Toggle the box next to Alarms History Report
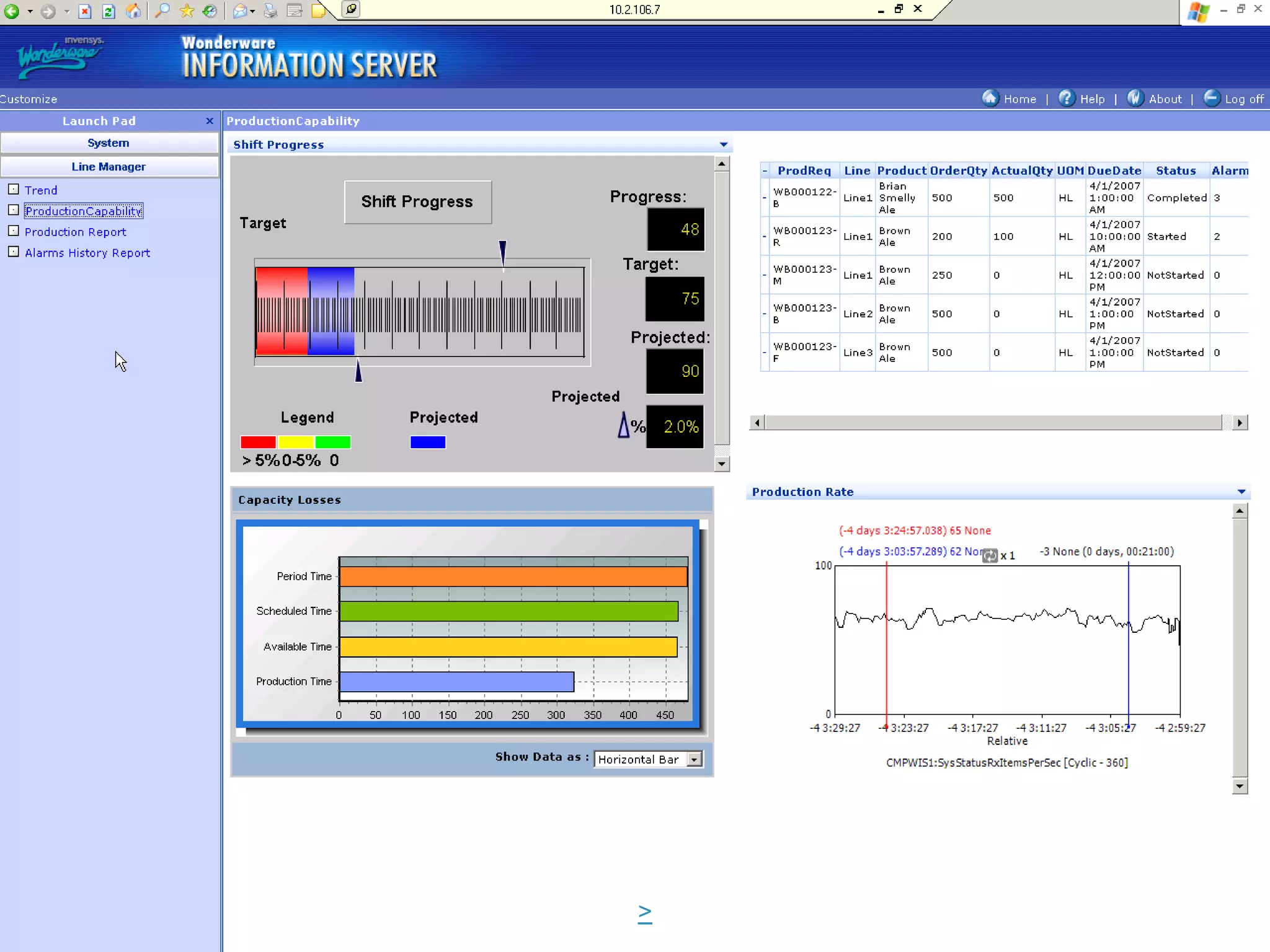1270x952 pixels. 14,252
